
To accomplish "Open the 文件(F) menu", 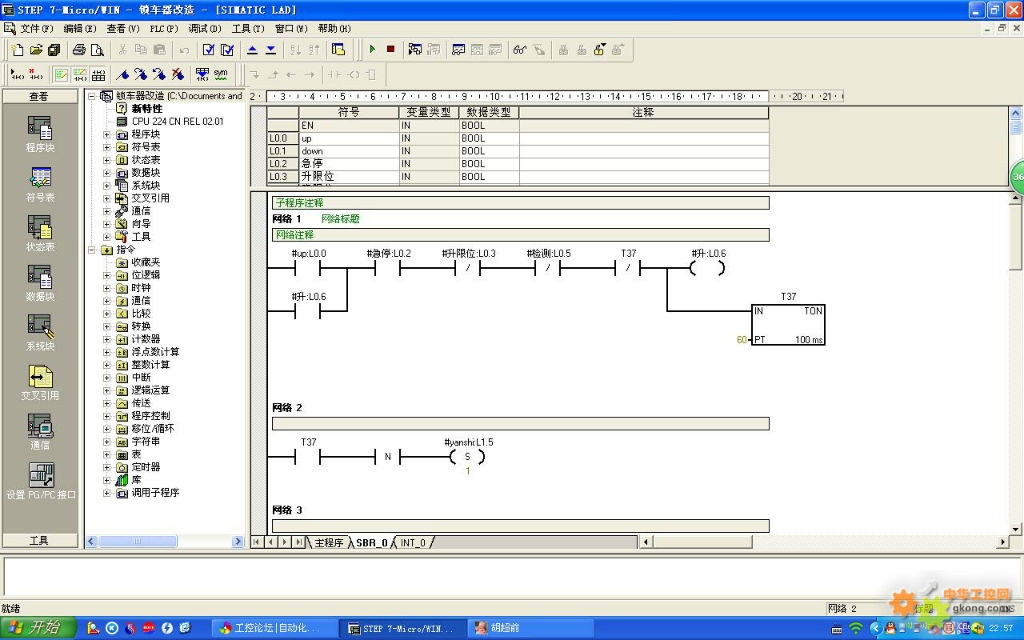I will pos(36,29).
